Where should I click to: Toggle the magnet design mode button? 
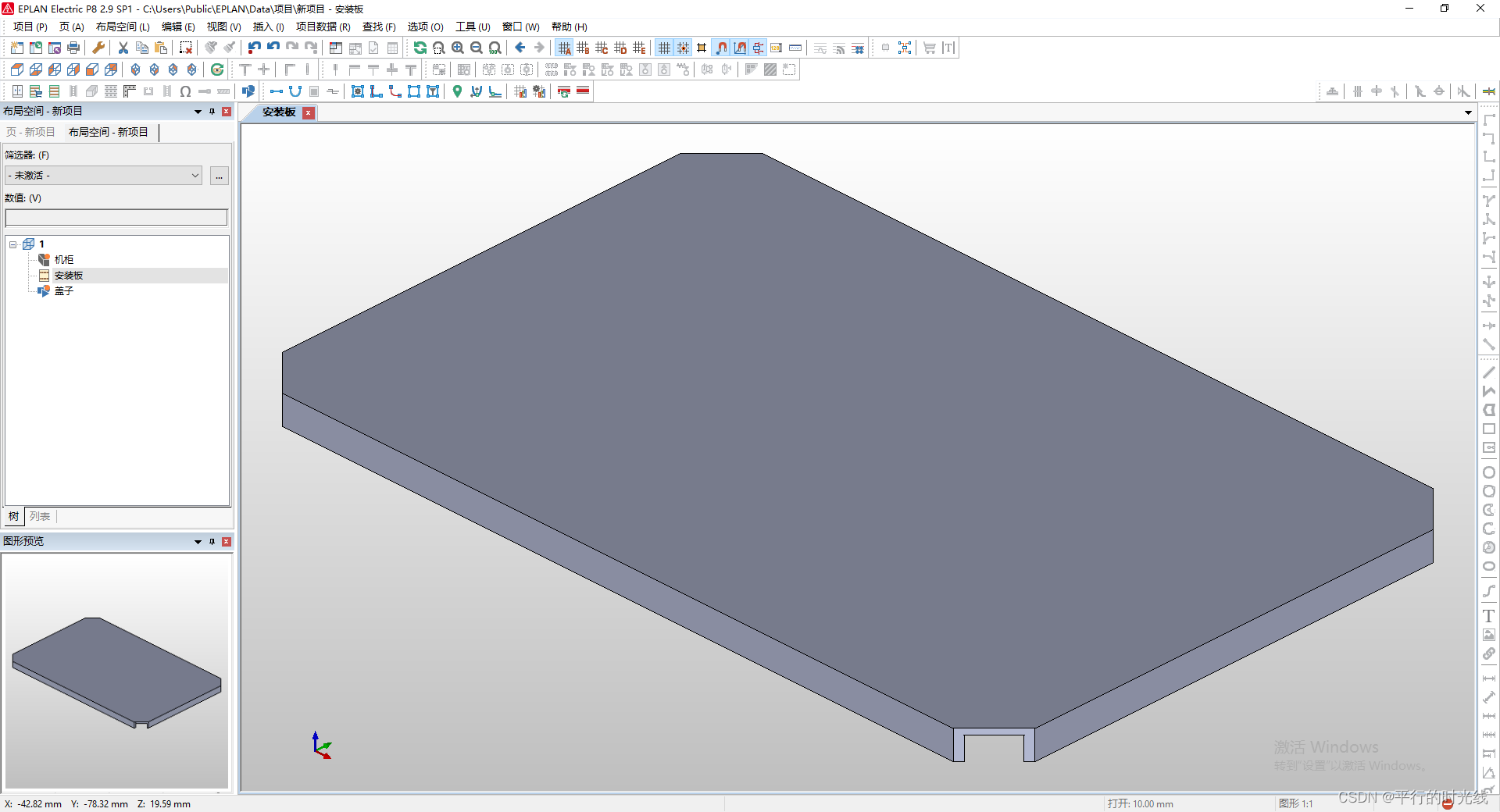click(x=740, y=48)
